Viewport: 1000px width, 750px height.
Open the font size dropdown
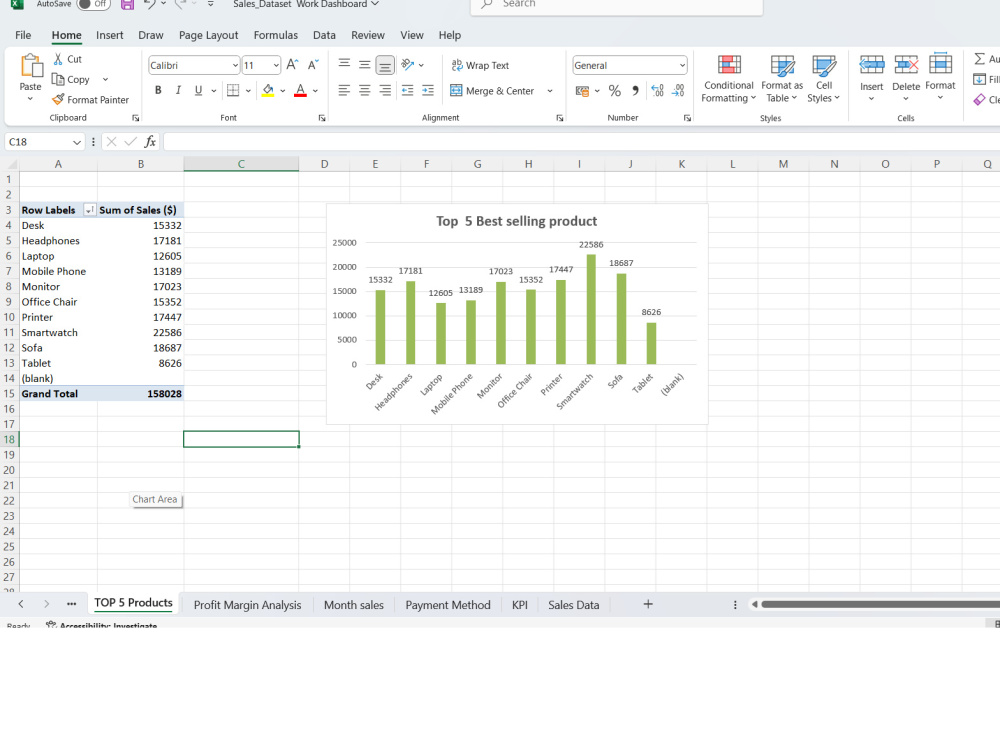pos(276,65)
